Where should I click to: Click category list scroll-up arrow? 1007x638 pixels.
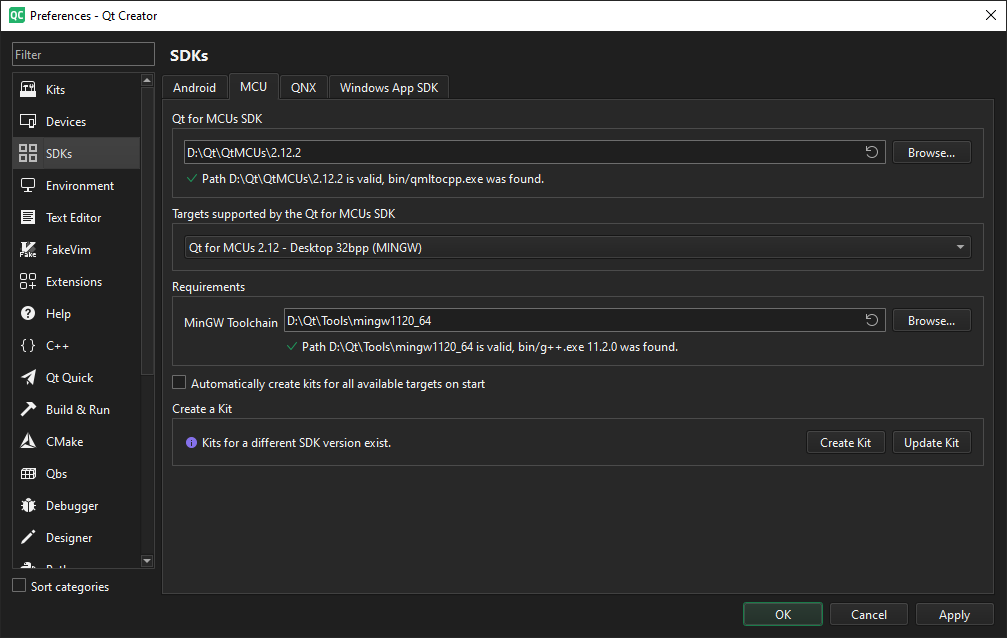pyautogui.click(x=147, y=80)
